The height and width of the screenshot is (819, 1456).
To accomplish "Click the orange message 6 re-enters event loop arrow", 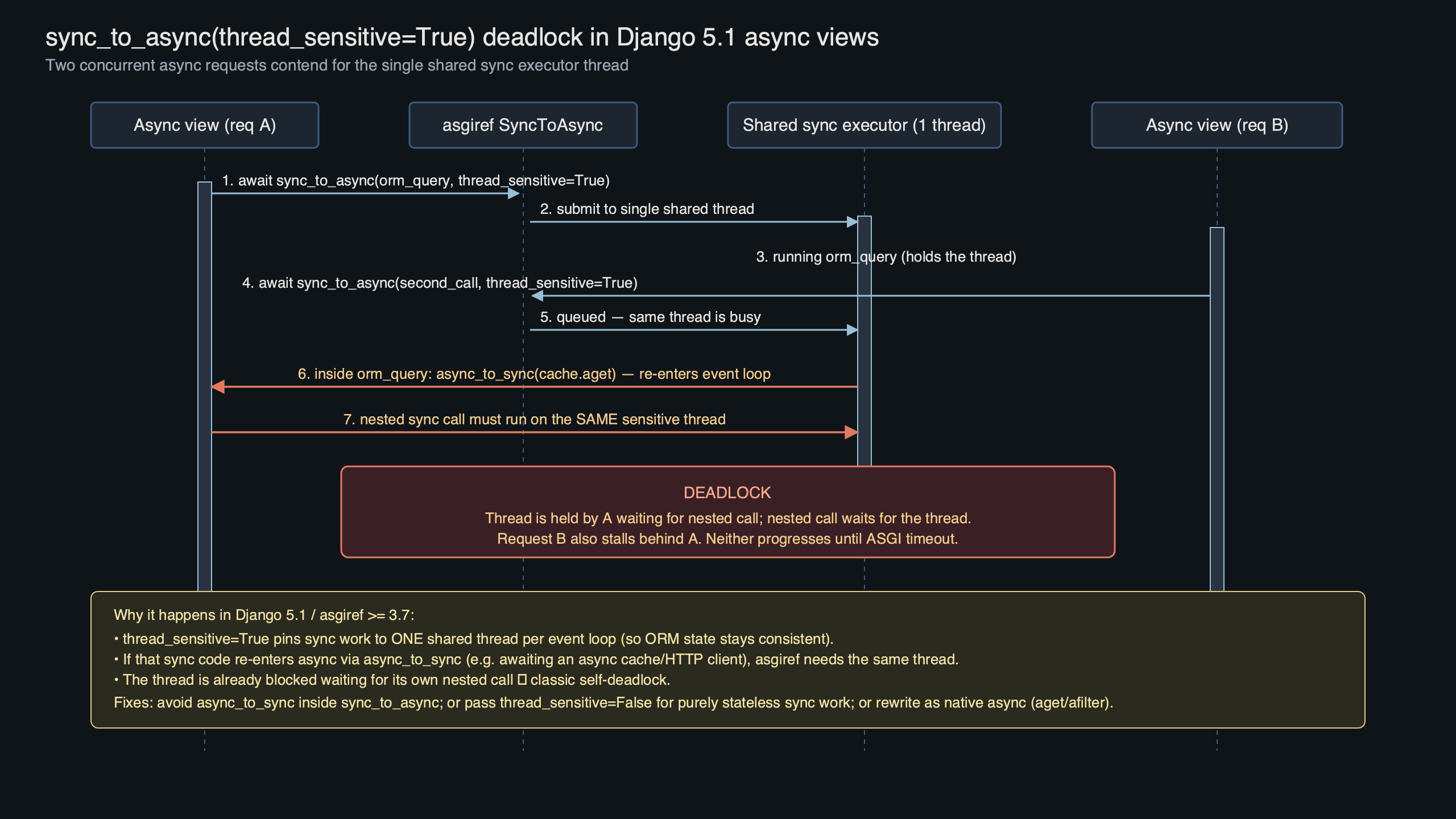I will pos(535,386).
